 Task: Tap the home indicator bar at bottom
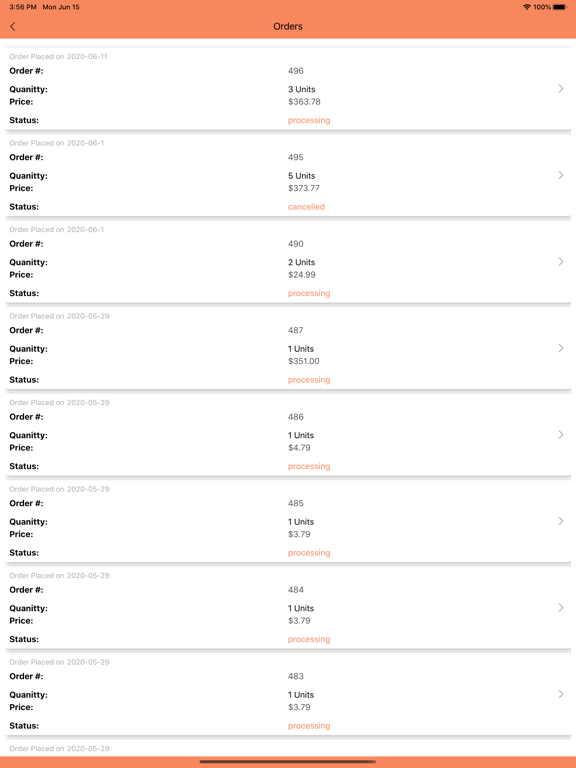288,762
